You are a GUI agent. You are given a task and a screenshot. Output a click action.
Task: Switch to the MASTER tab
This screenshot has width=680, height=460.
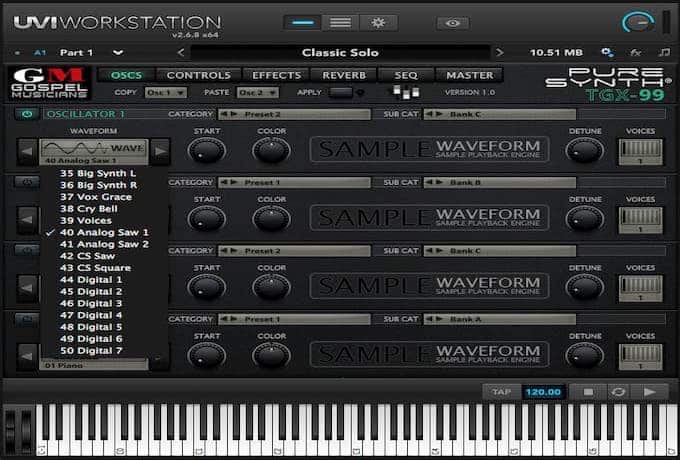tap(470, 75)
